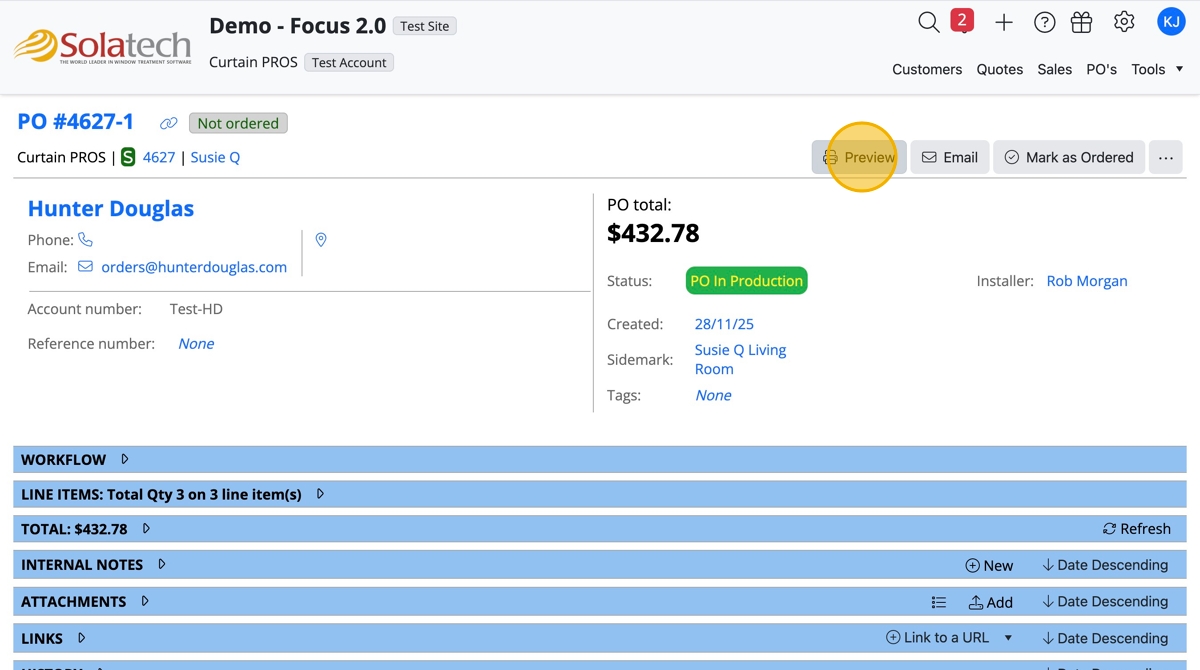Screen dimensions: 1200x670
Task: Open the orders@hunterdouglas.com email link
Action: (194, 267)
